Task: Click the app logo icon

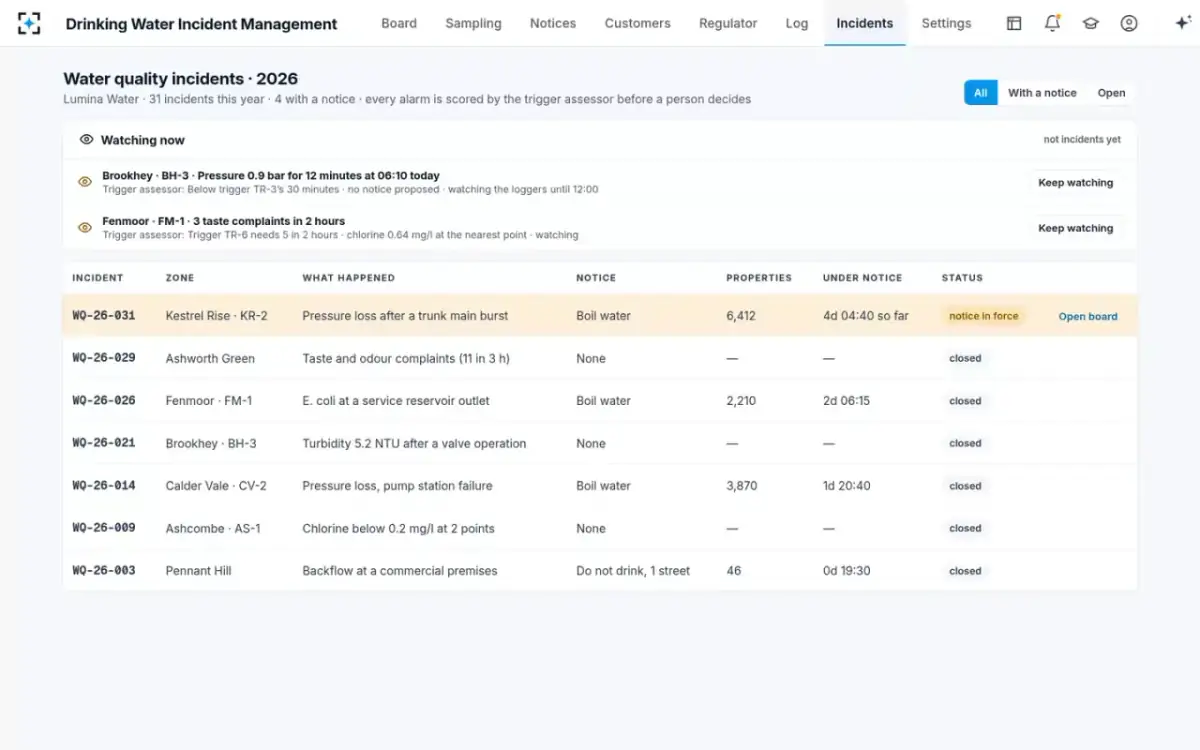Action: tap(29, 23)
